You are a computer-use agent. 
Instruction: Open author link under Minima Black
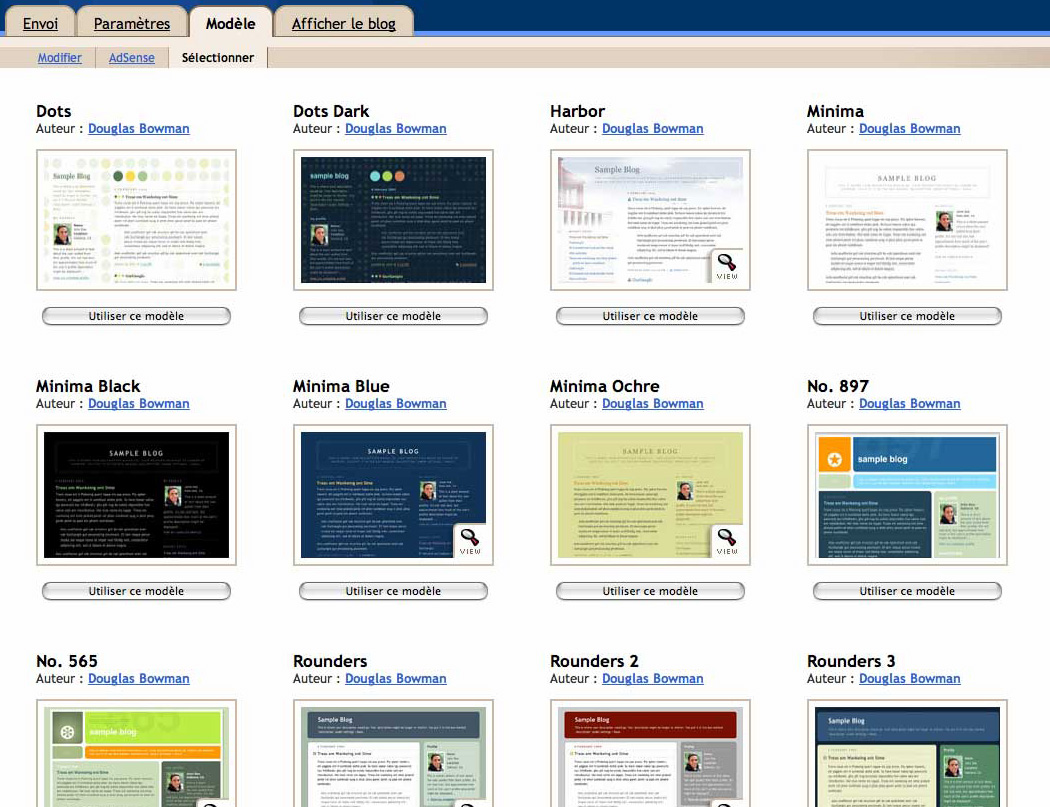(139, 404)
